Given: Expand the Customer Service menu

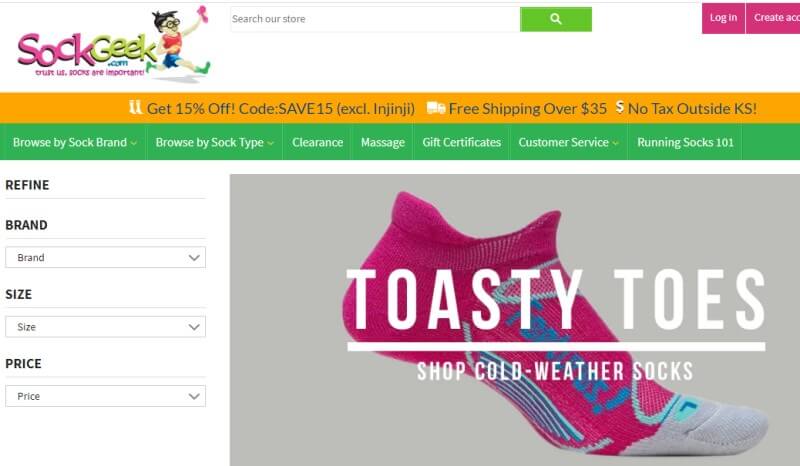Looking at the screenshot, I should [568, 142].
